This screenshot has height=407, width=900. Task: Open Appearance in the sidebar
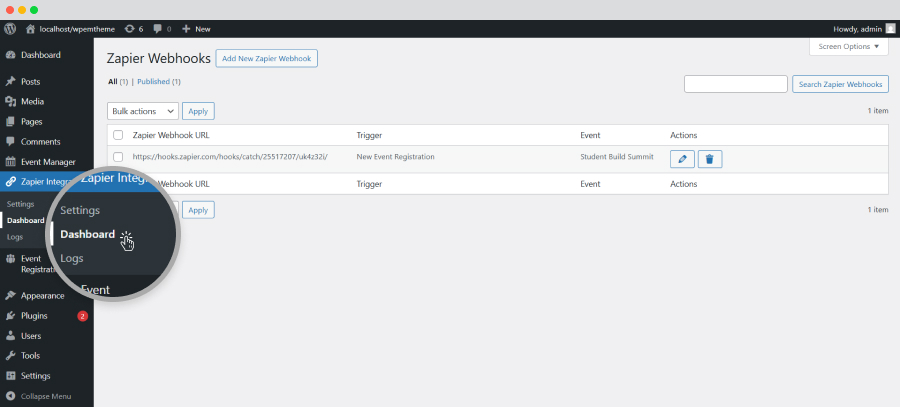(x=42, y=295)
